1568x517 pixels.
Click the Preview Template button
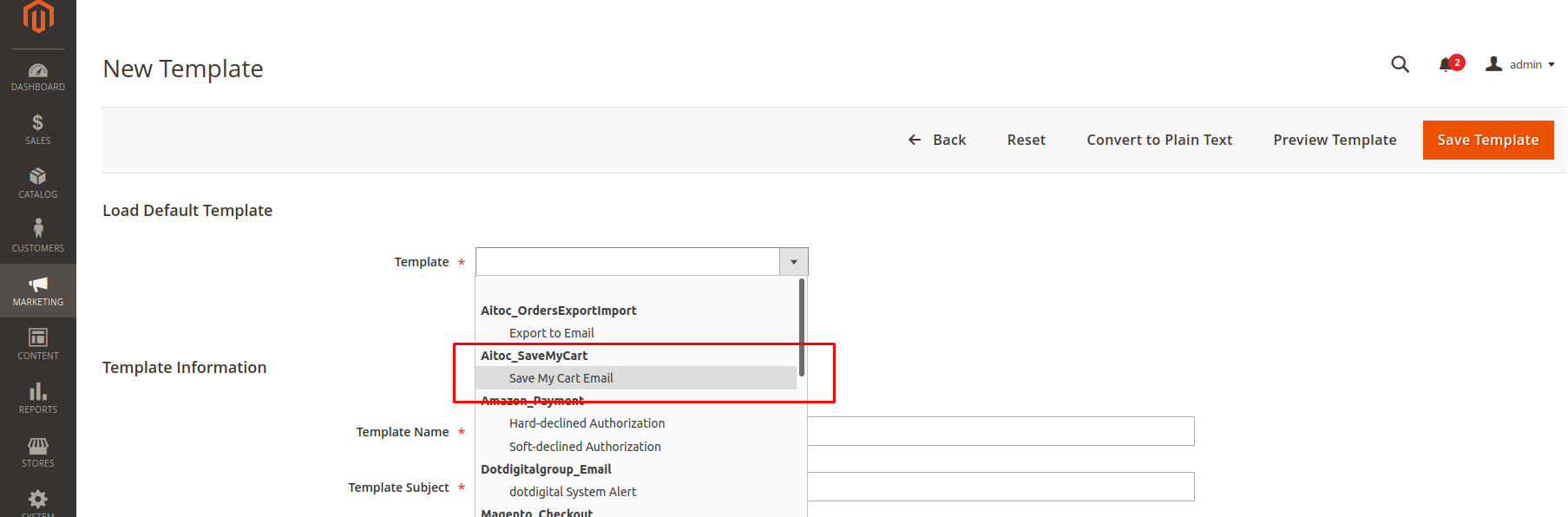coord(1335,140)
